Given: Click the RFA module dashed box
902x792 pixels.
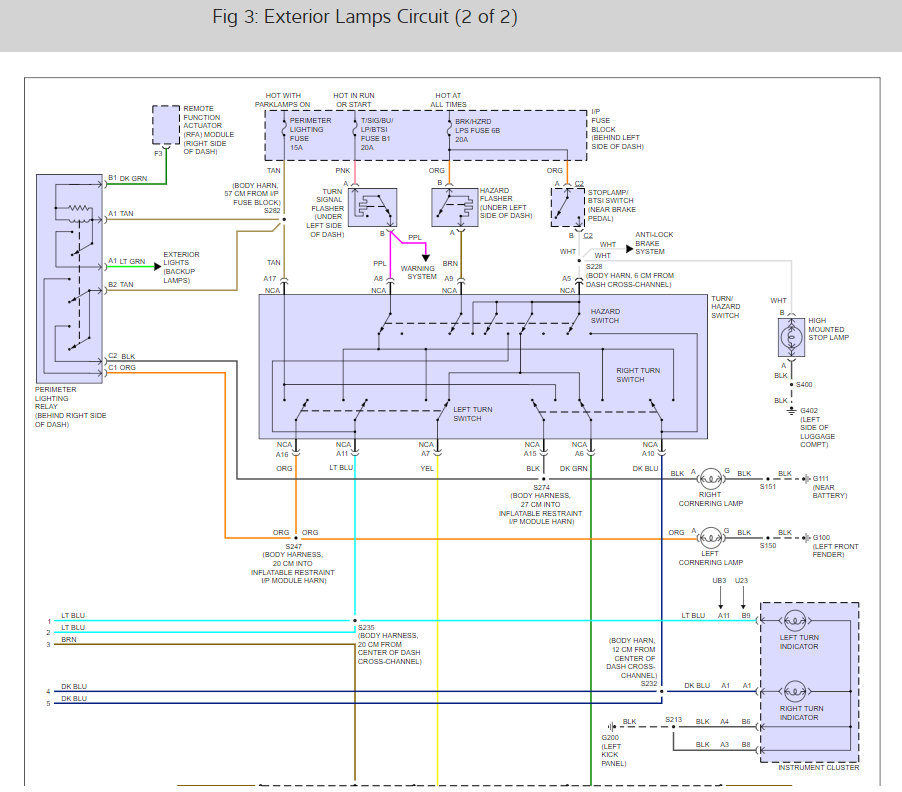Looking at the screenshot, I should [166, 125].
